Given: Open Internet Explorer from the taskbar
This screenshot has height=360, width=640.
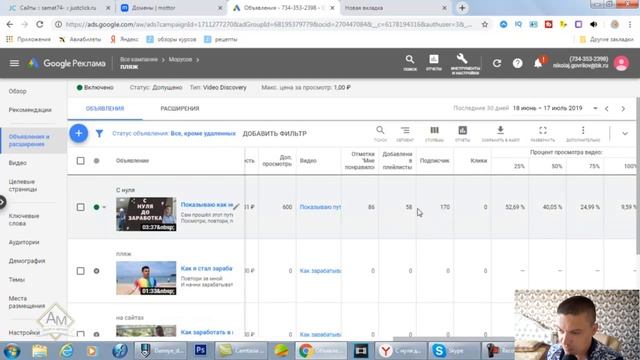Looking at the screenshot, I should click(66, 351).
